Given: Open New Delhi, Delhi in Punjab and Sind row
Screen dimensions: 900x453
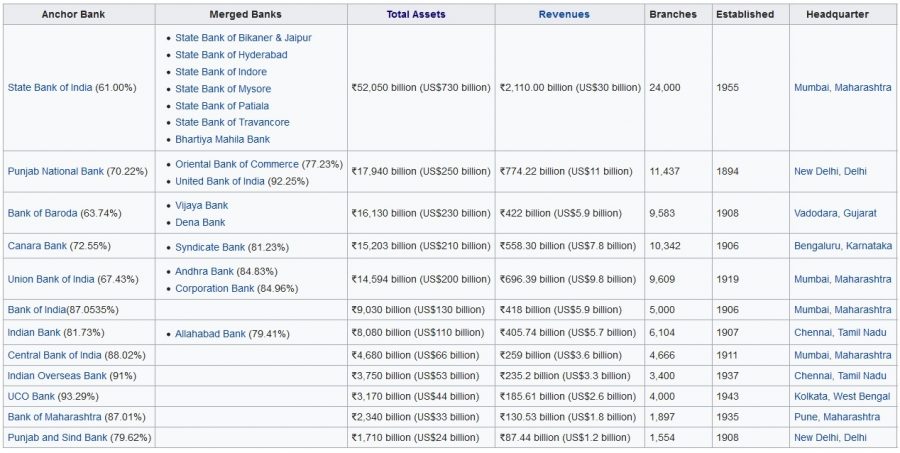Looking at the screenshot, I should tap(831, 437).
